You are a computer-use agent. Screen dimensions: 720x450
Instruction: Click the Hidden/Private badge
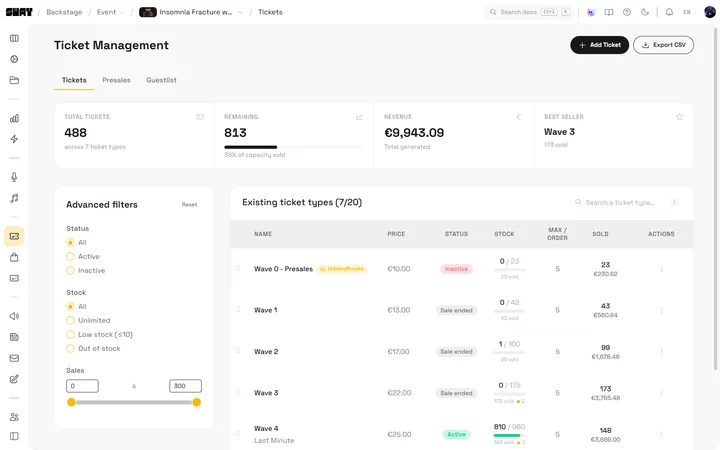[342, 269]
